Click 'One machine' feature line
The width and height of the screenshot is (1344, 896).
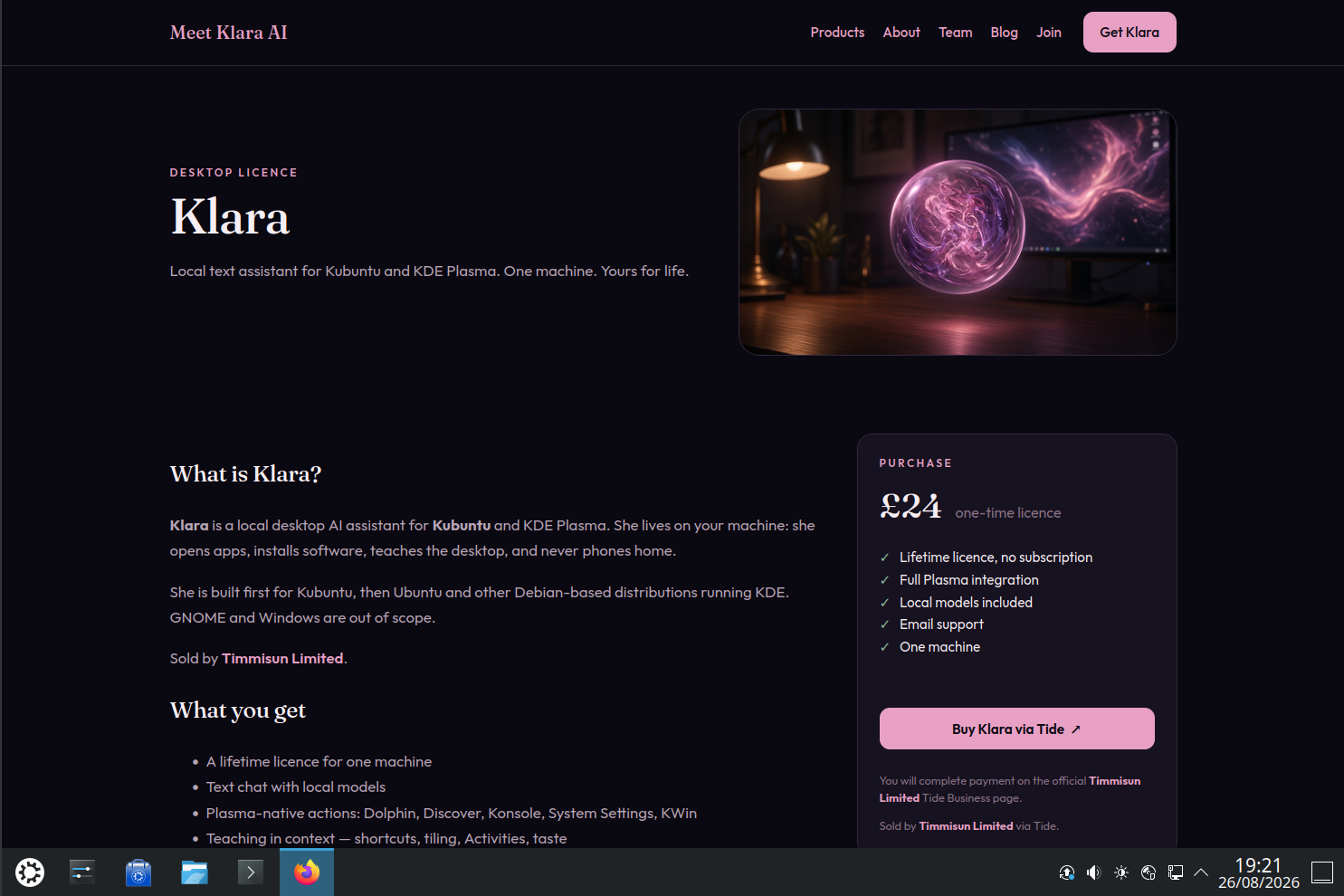coord(939,647)
